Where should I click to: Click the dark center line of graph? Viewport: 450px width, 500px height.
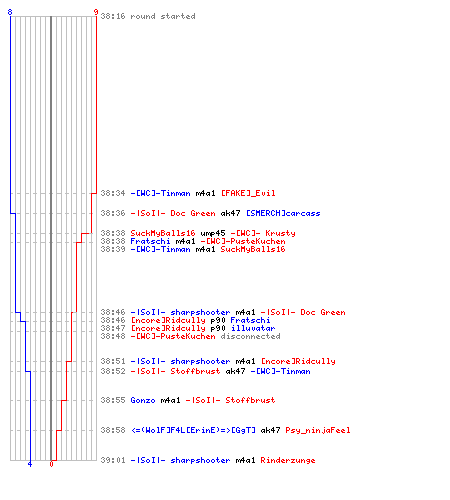[x=51, y=238]
